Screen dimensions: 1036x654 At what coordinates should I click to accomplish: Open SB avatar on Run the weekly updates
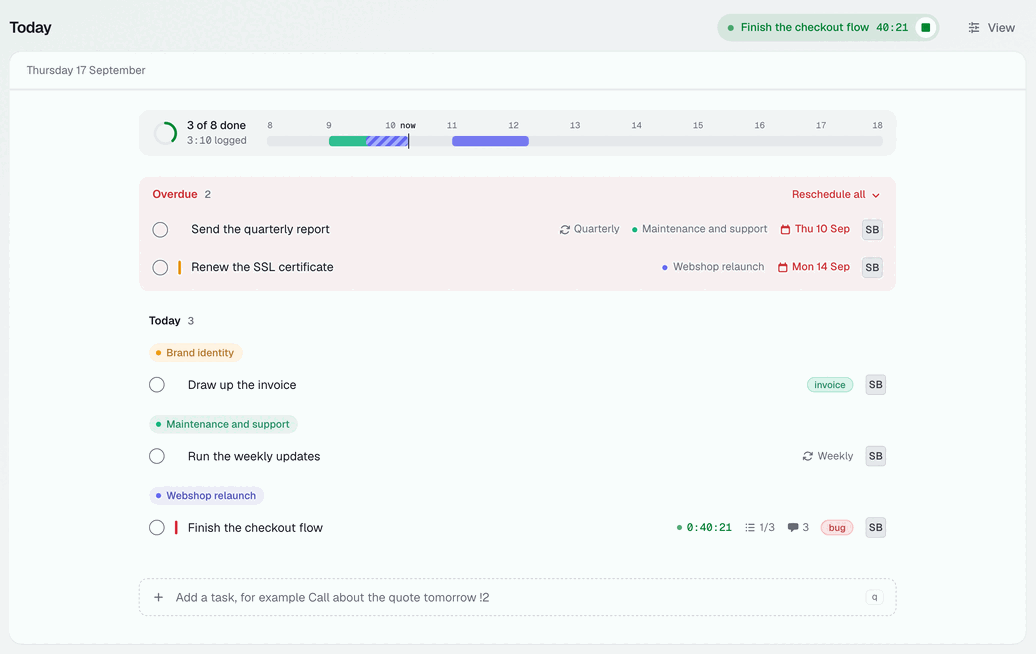coord(875,456)
